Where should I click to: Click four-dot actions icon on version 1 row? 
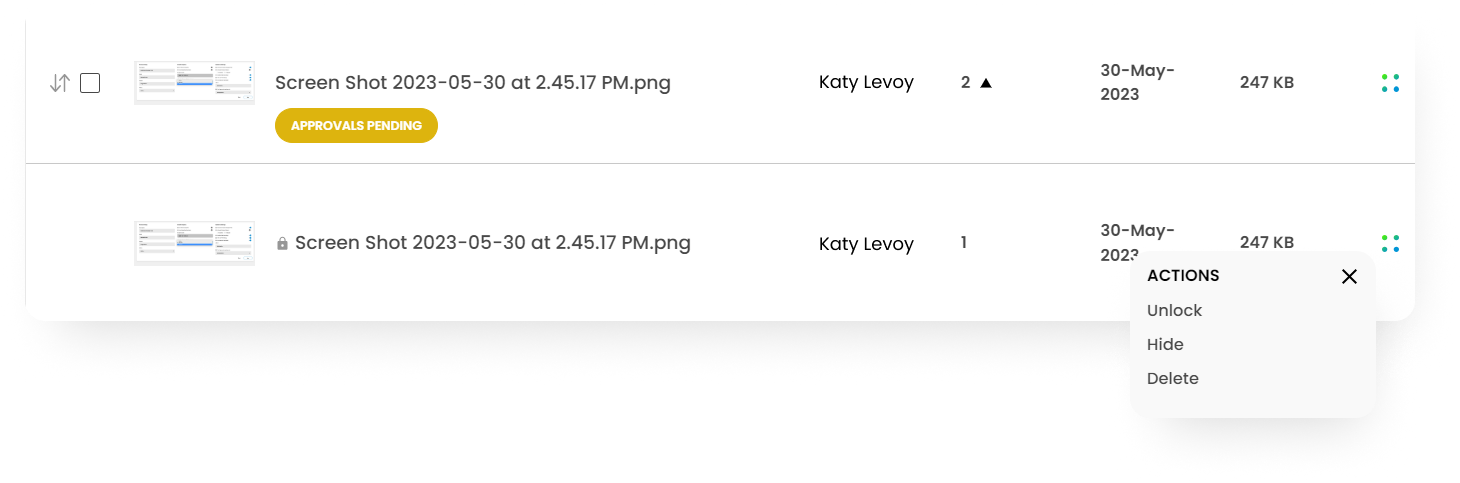tap(1389, 243)
